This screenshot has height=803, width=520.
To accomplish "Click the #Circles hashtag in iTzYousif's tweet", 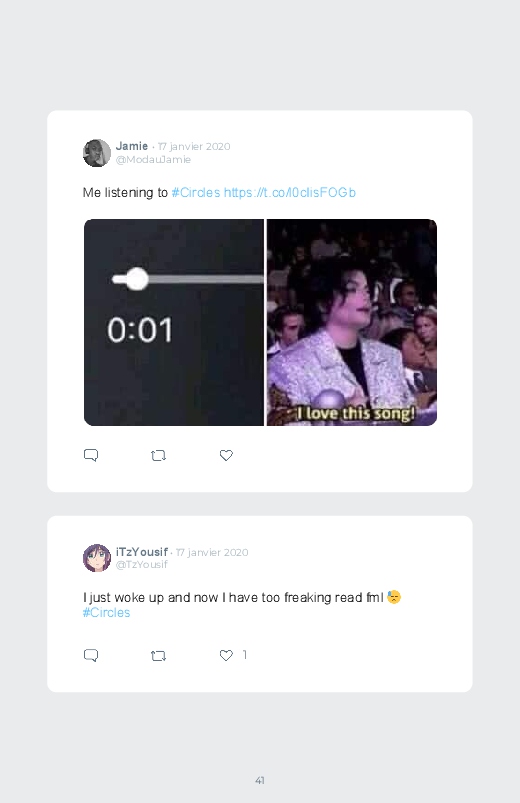I will tap(107, 612).
